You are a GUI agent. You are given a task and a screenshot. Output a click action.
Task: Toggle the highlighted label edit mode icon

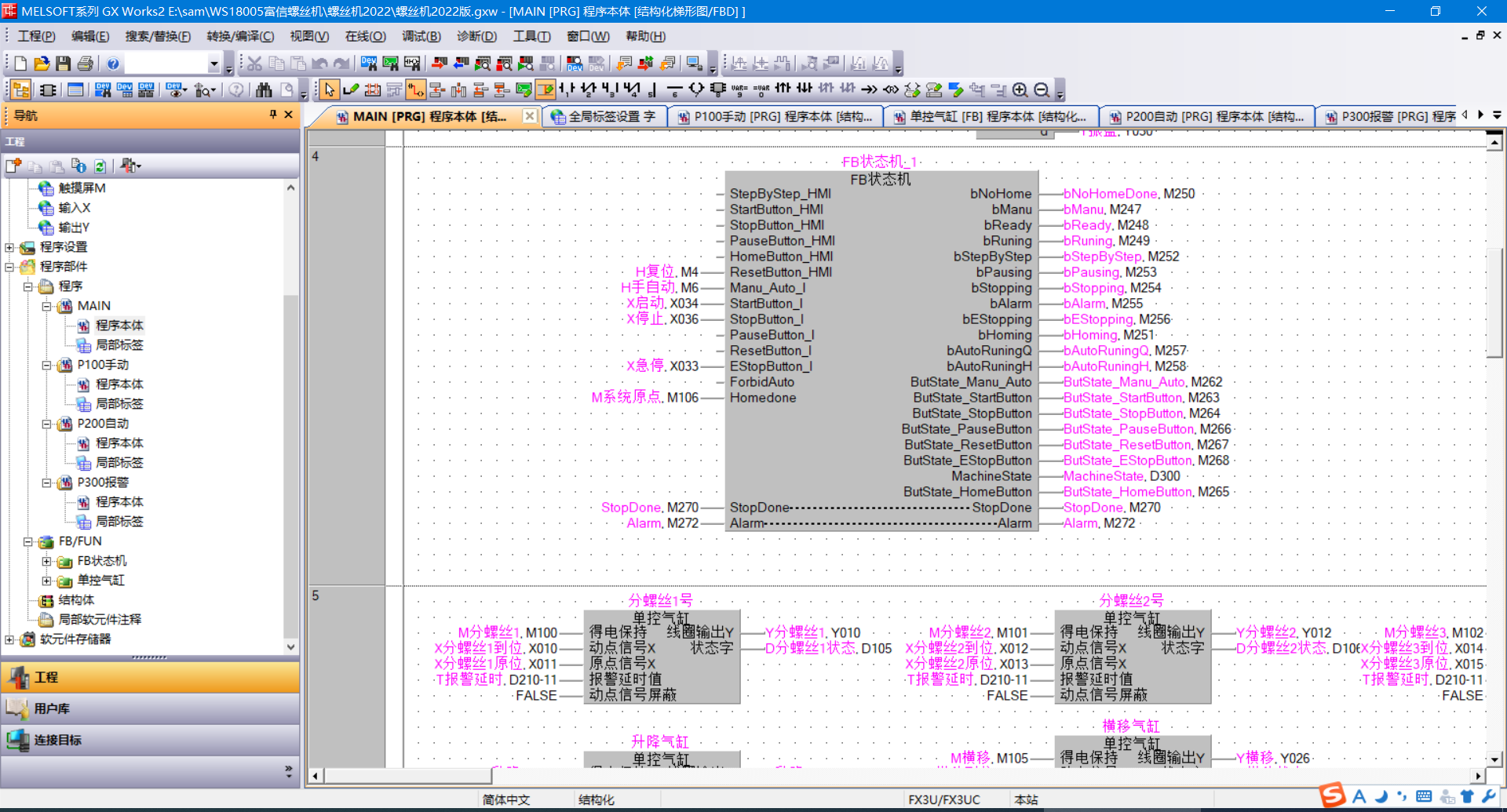point(546,90)
